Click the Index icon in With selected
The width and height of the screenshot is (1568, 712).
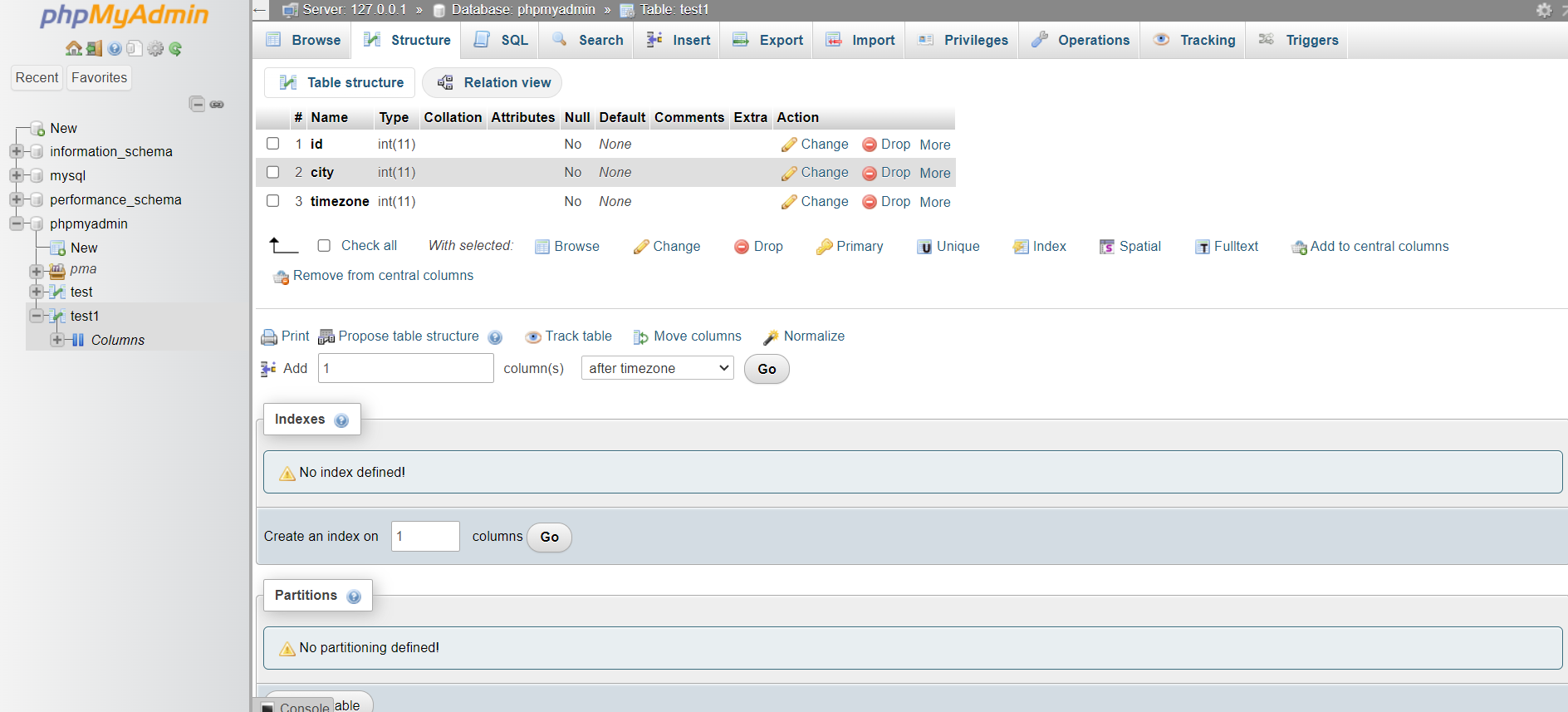point(1021,247)
